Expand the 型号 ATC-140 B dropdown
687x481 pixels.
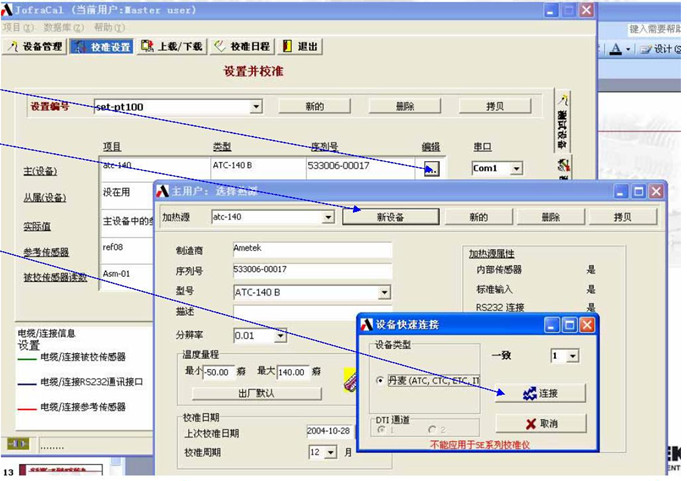384,293
